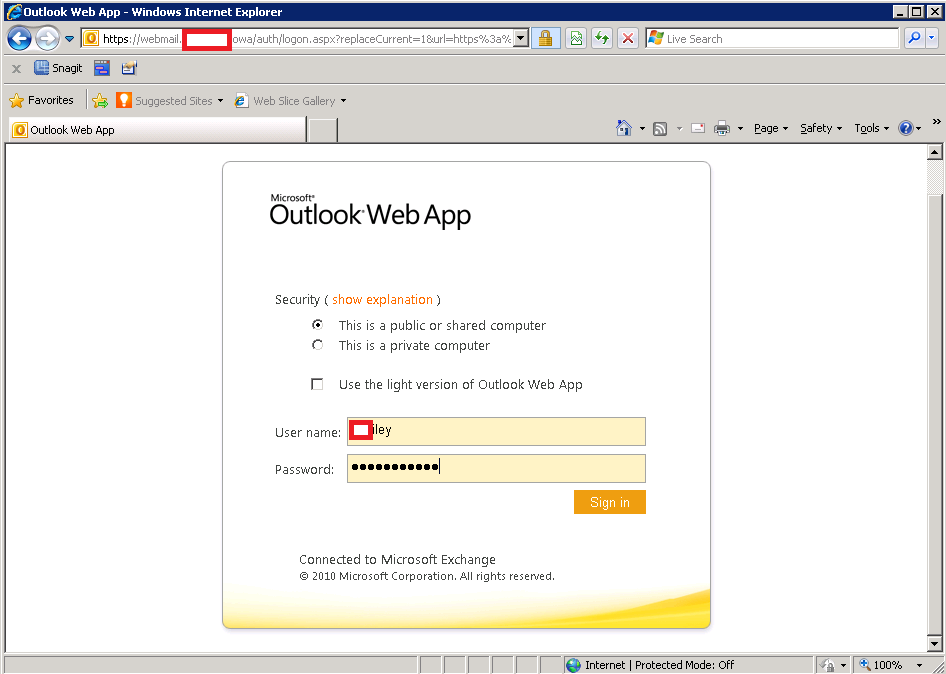This screenshot has width=946, height=674.
Task: Click the Web Slice Gallery IE icon
Action: (241, 101)
